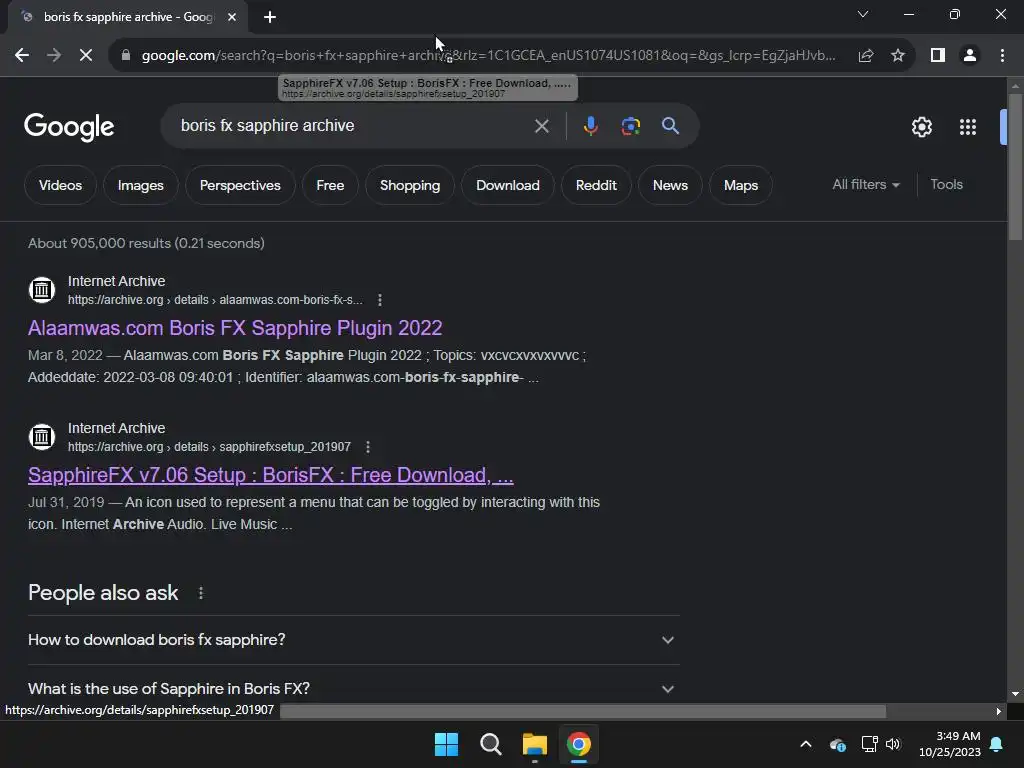Stop loading the page
Screen dimensions: 1024x768
[86, 56]
